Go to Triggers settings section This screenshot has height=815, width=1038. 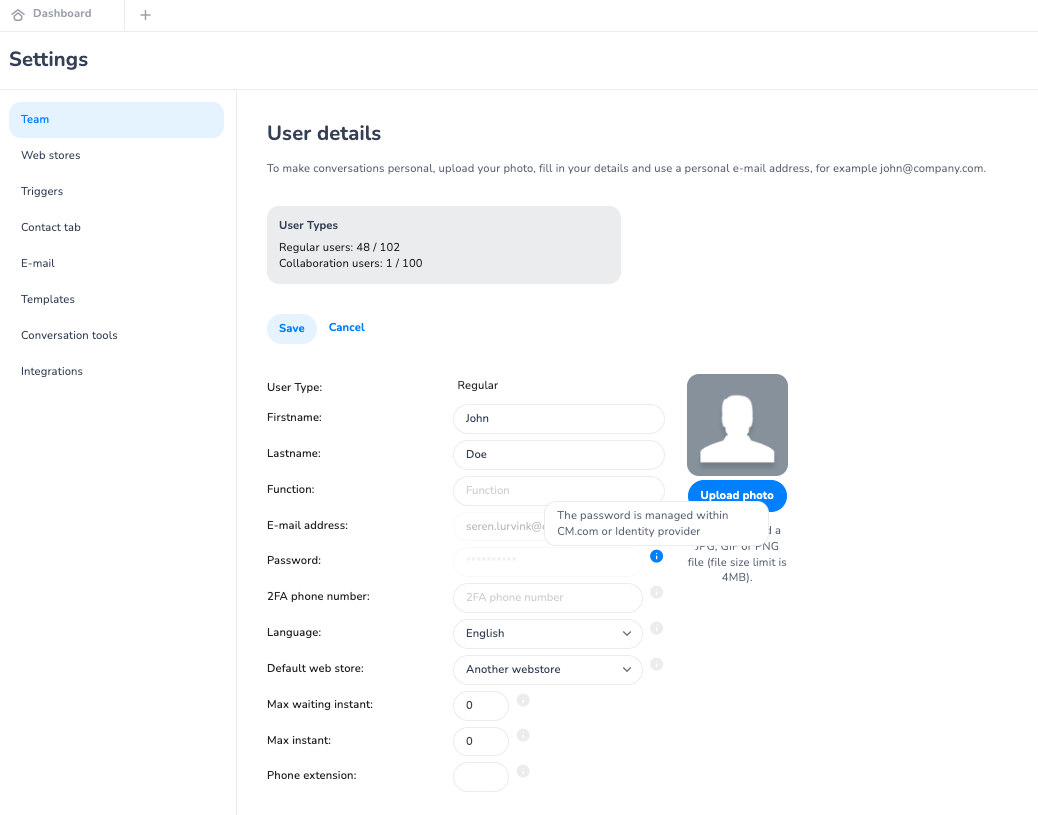coord(42,192)
